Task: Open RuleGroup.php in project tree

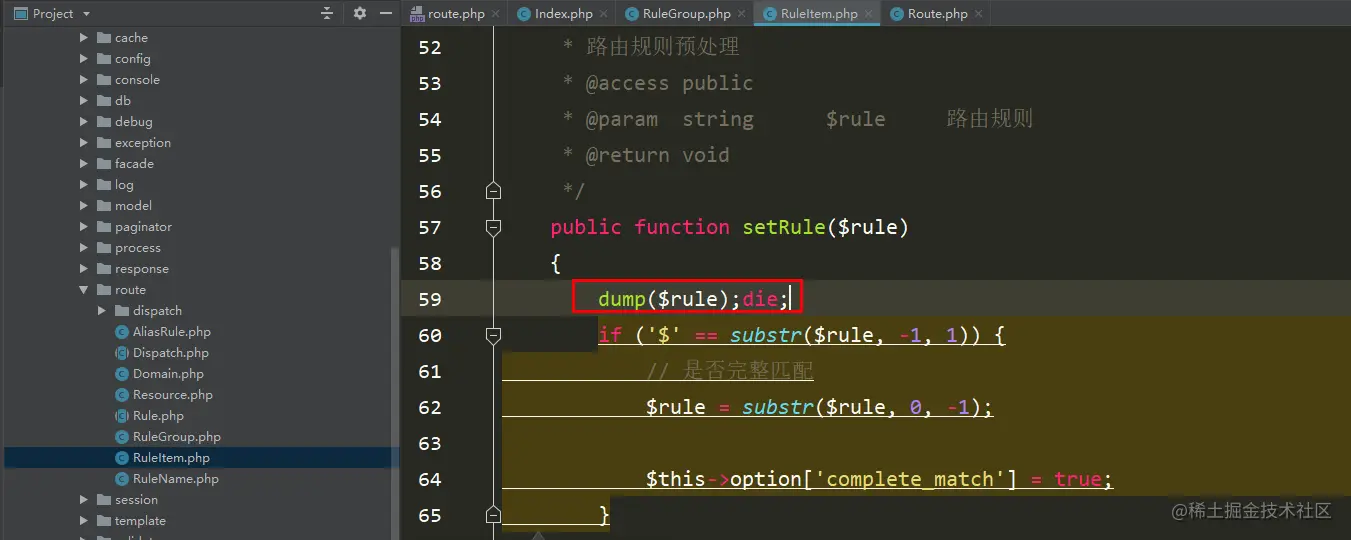Action: click(176, 437)
